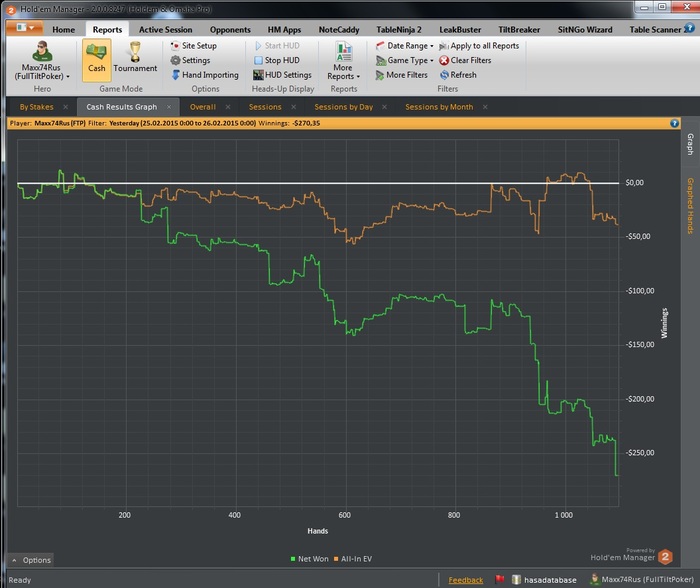Click the ribbon help icon
The height and width of the screenshot is (588, 700).
(690, 28)
